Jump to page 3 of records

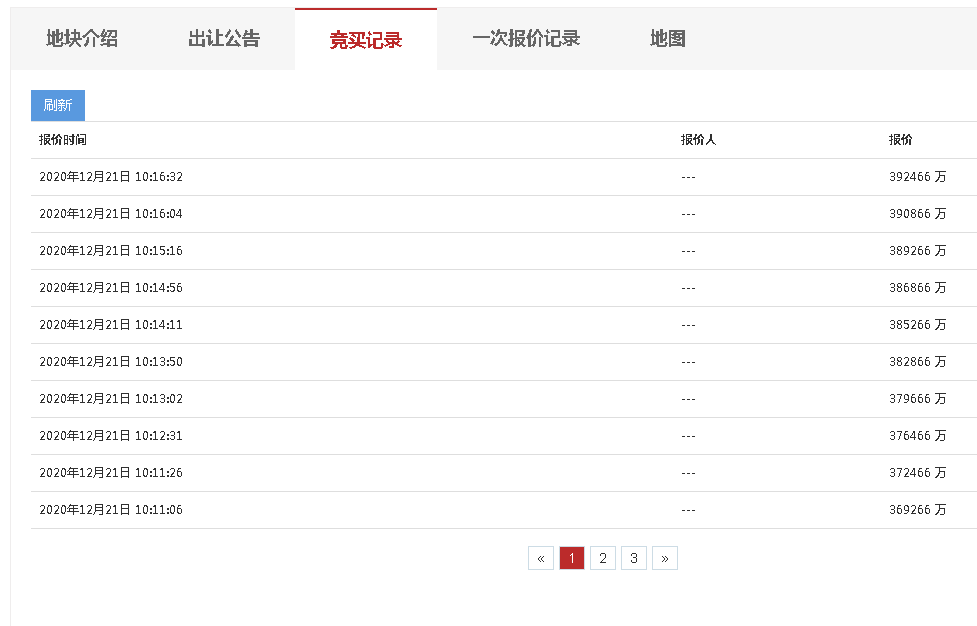(634, 558)
